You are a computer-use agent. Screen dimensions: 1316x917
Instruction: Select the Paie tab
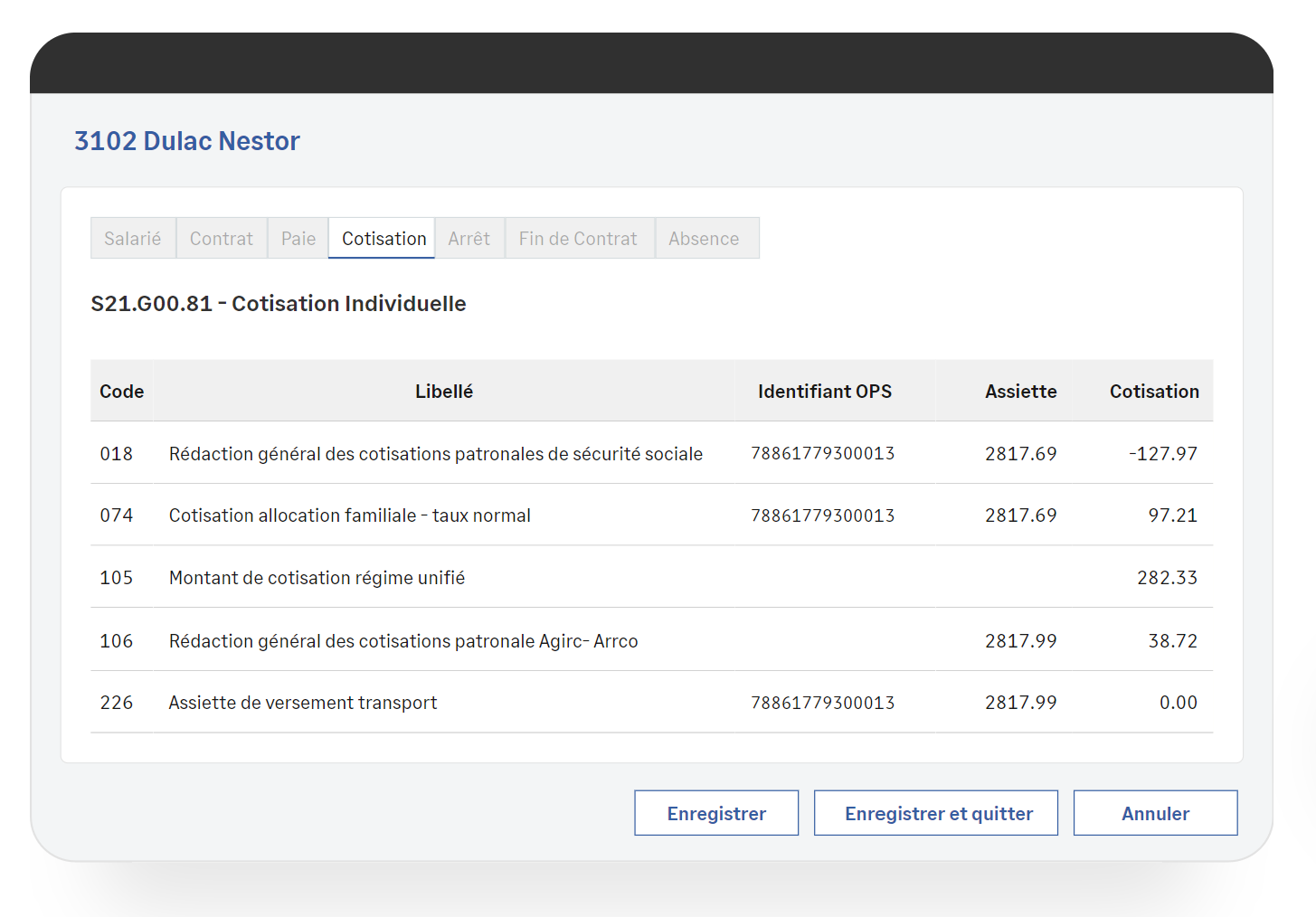click(298, 239)
